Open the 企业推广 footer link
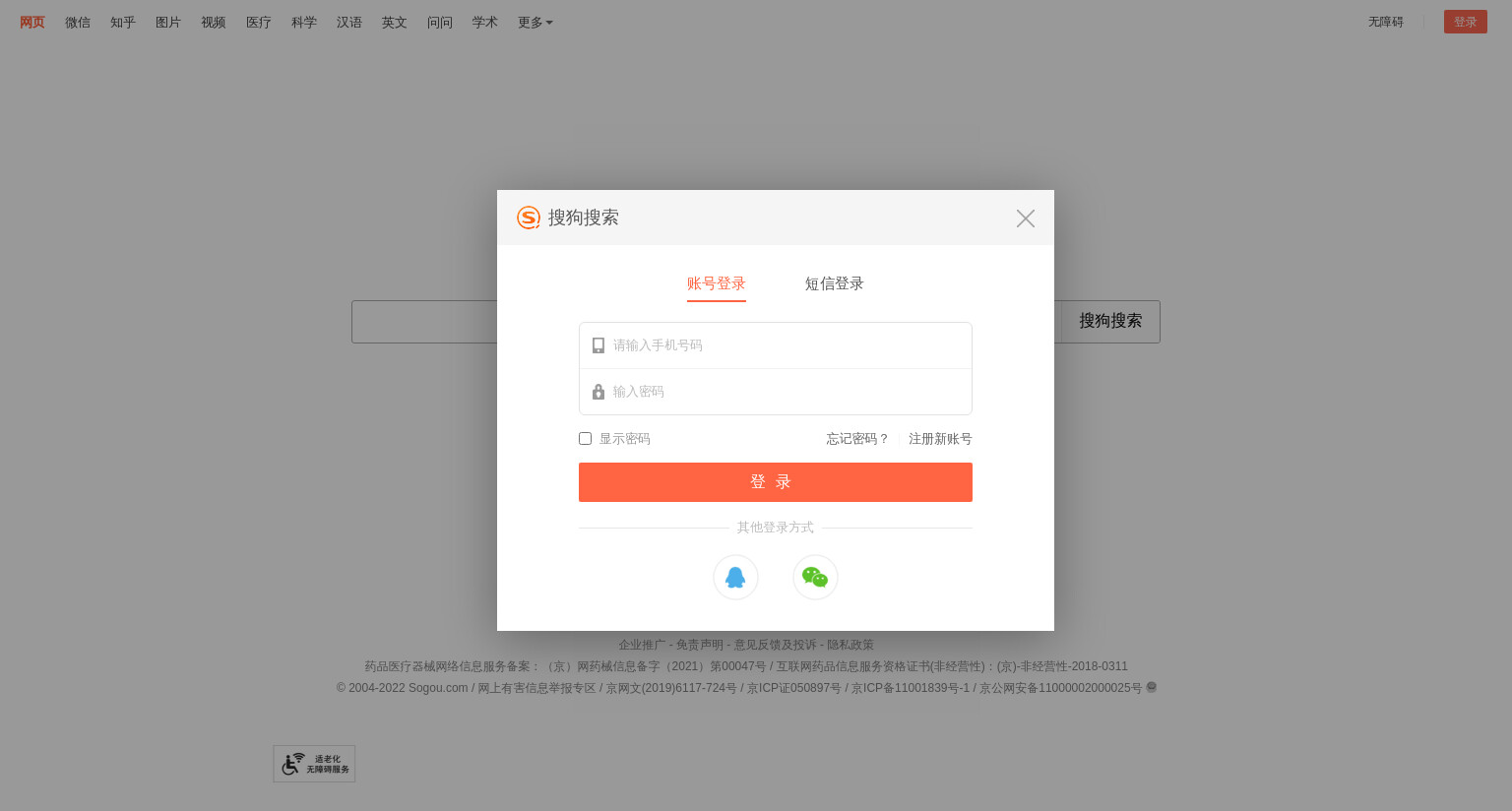This screenshot has height=811, width=1512. [x=642, y=645]
